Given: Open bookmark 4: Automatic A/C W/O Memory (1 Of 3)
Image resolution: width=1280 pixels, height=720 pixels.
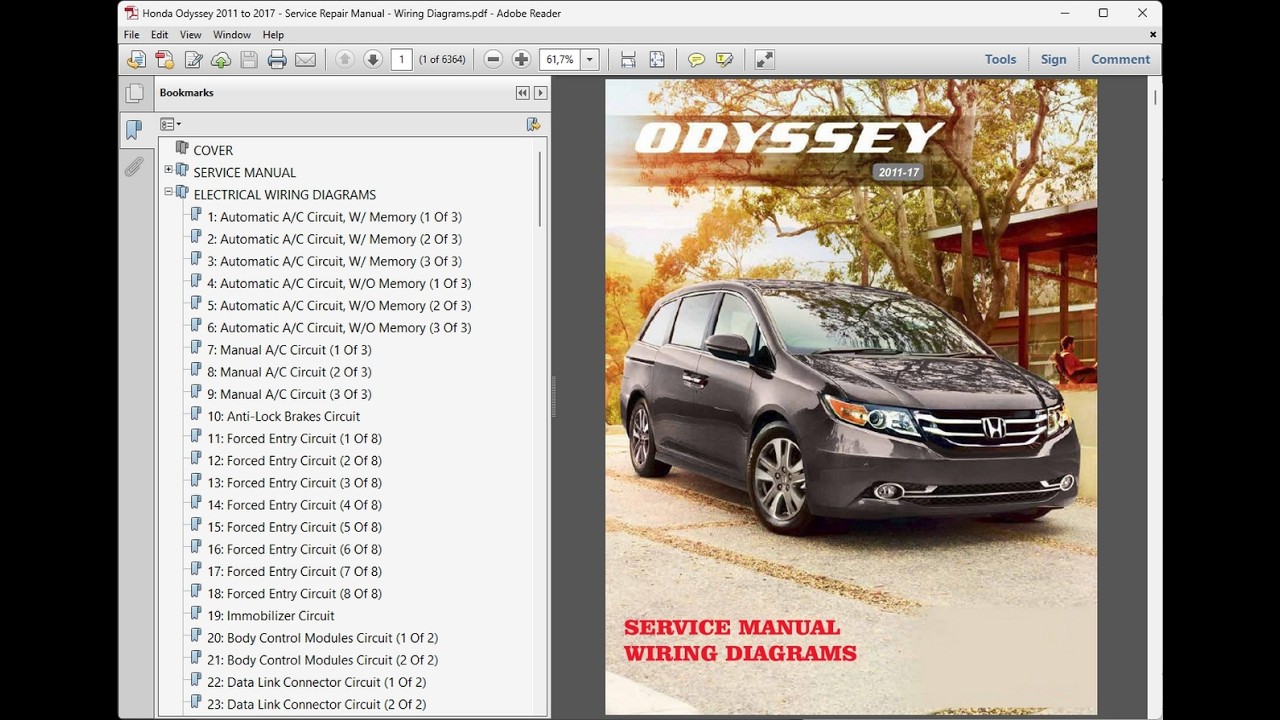Looking at the screenshot, I should pos(339,283).
